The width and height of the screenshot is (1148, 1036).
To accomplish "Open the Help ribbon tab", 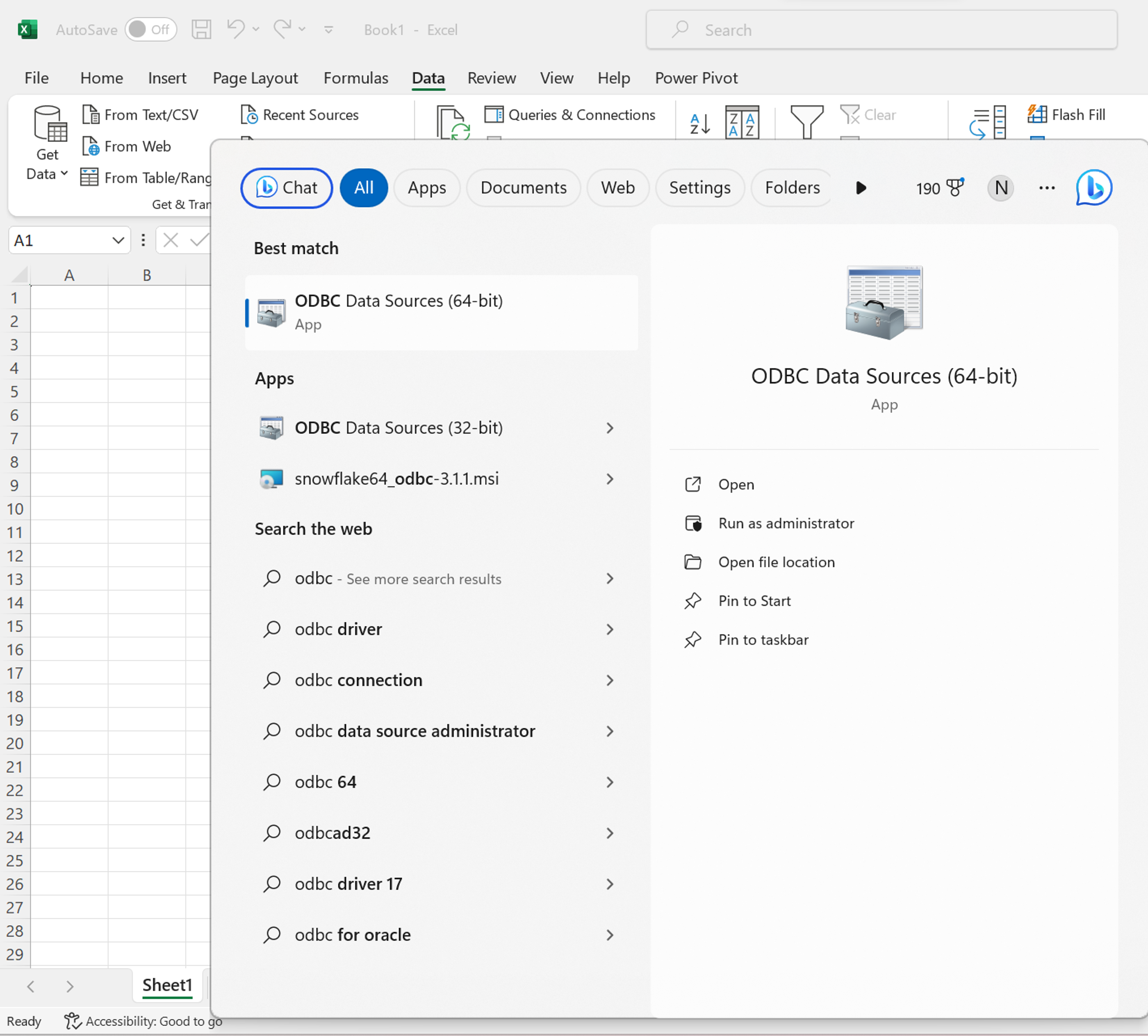I will point(613,78).
